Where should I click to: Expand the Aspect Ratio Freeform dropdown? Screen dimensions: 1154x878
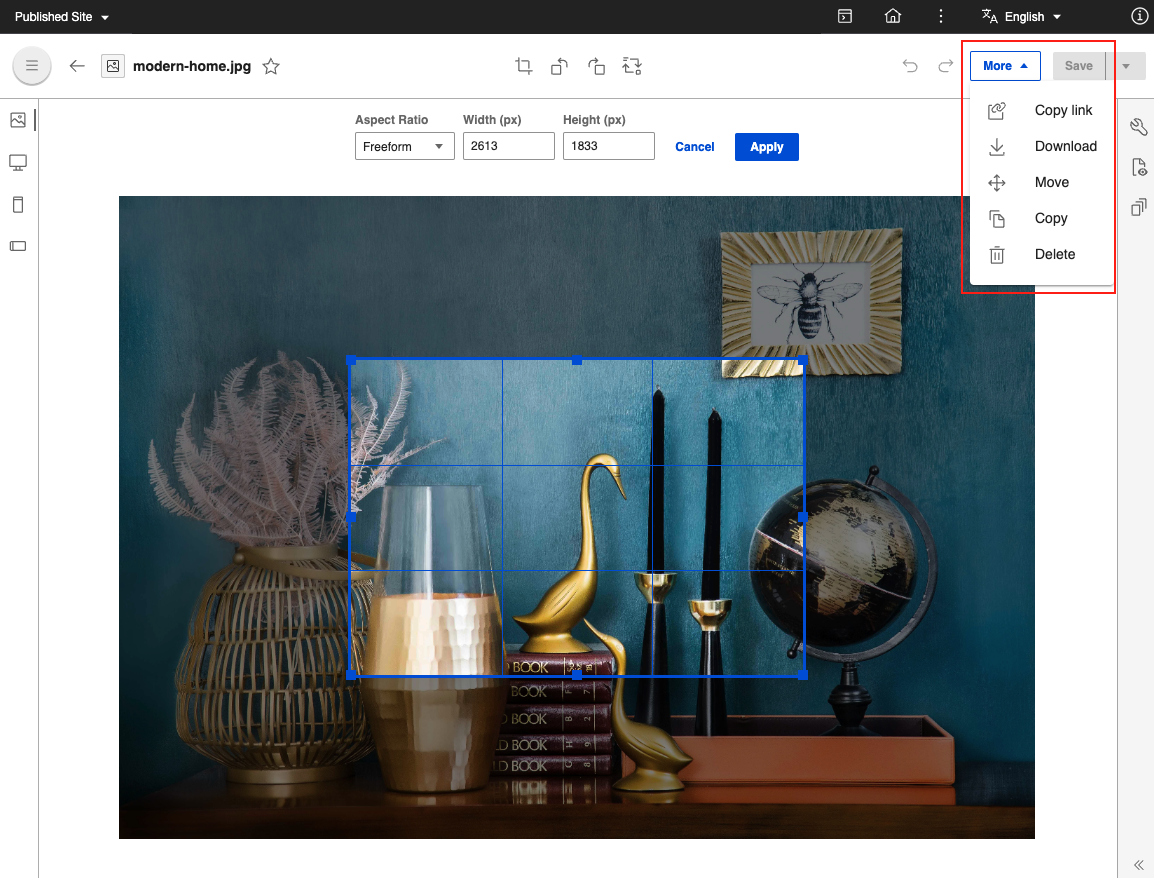click(404, 147)
